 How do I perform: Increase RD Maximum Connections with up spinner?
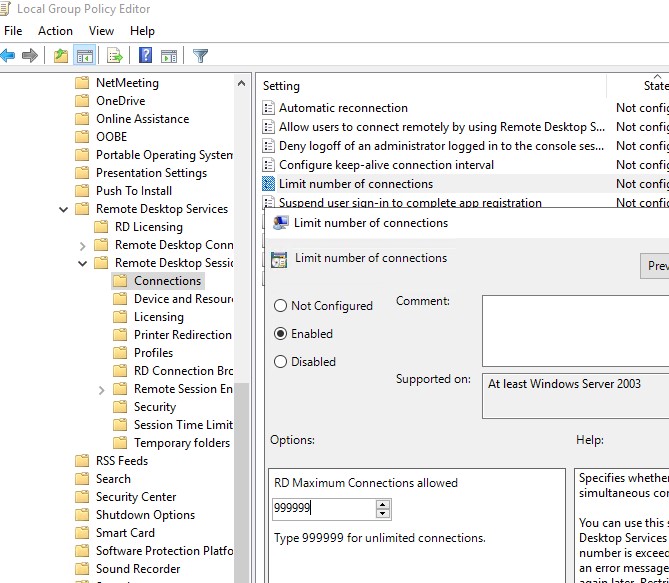[383, 504]
